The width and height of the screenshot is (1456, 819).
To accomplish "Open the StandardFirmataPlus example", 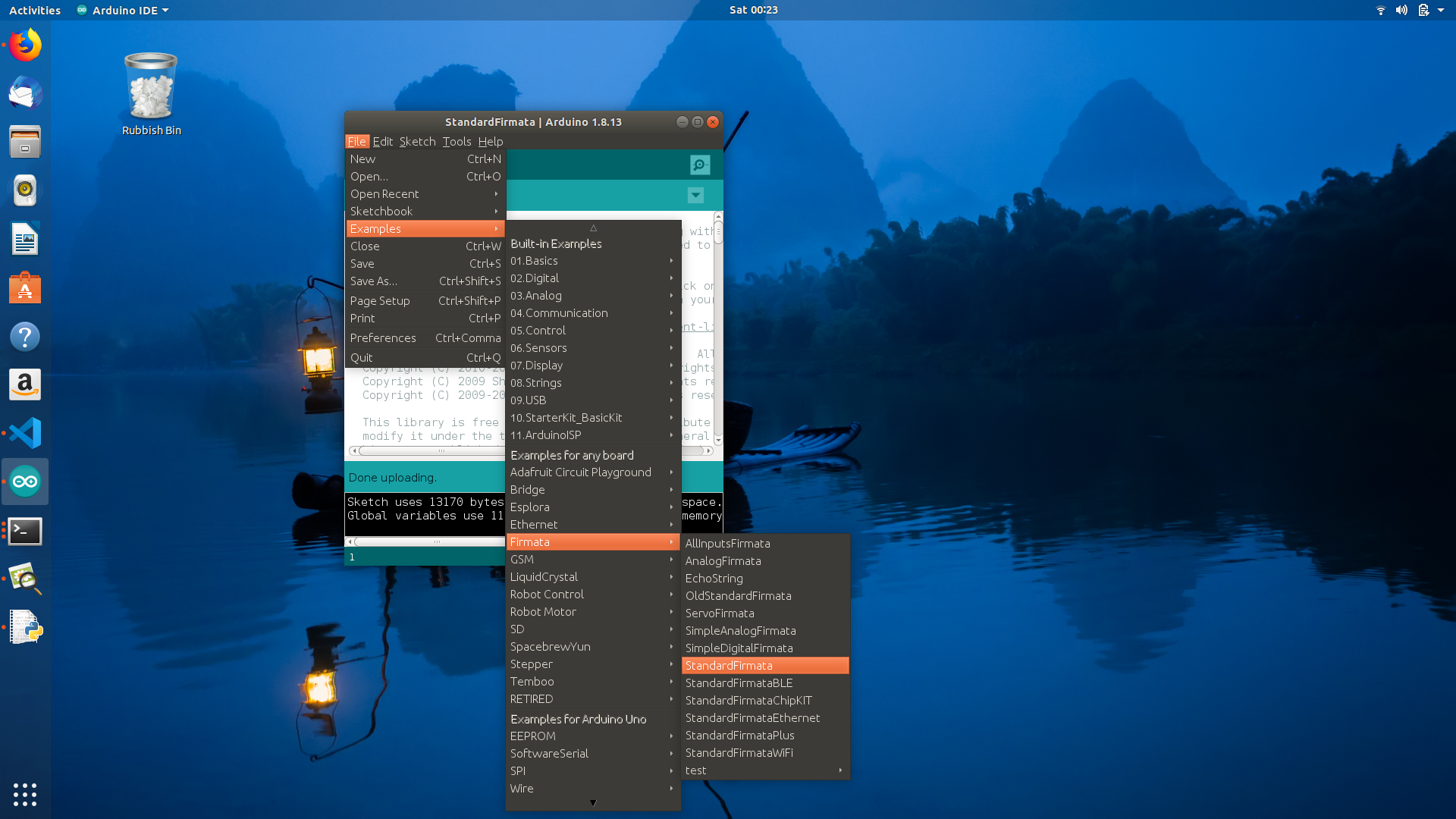I will 765,735.
